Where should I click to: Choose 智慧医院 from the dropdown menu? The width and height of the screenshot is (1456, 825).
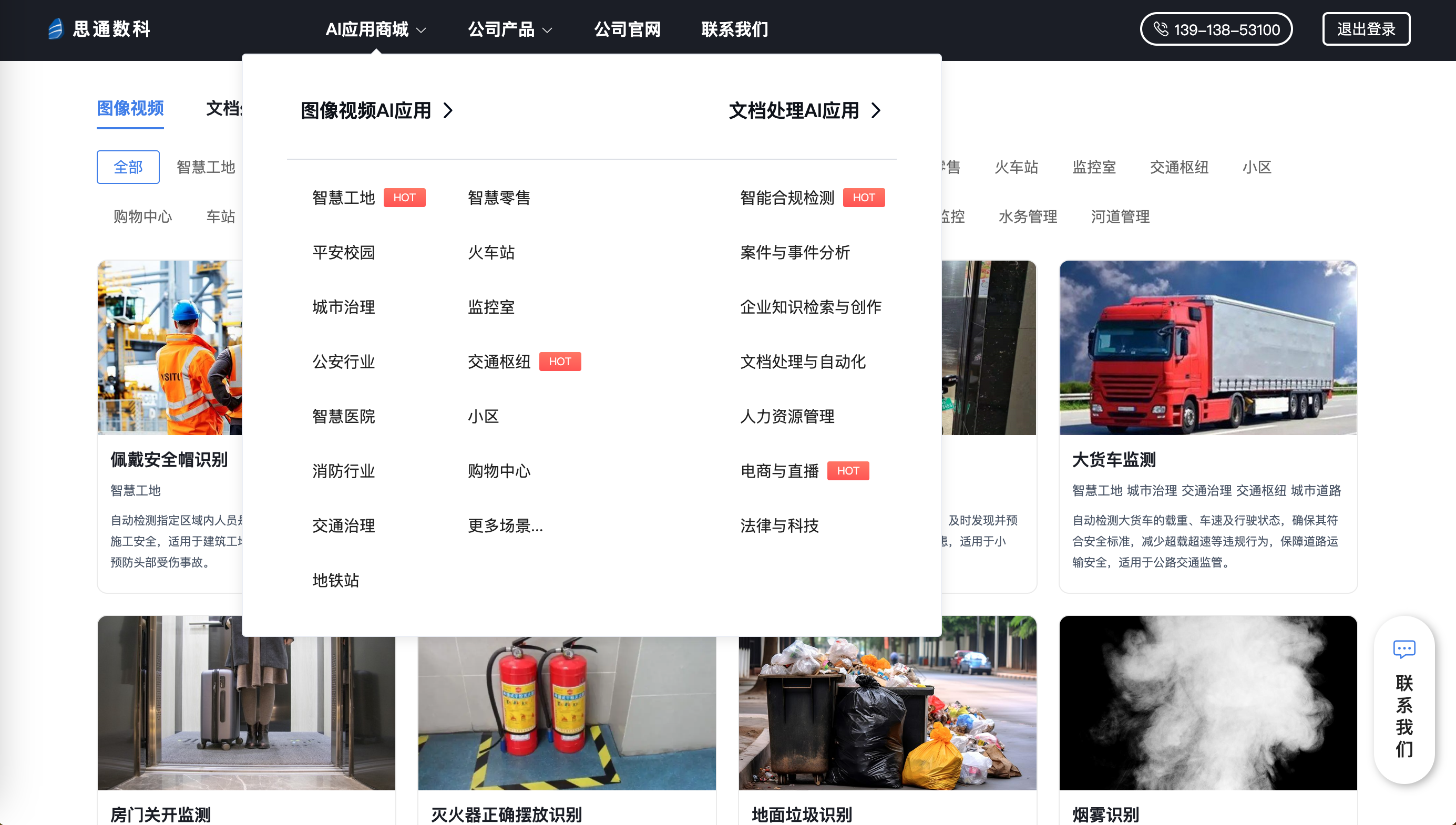pos(343,417)
